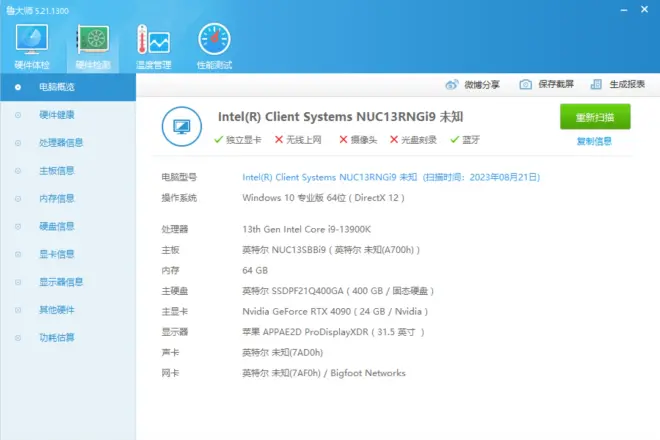
Task: Click the red X beside 摄像头
Action: click(343, 139)
